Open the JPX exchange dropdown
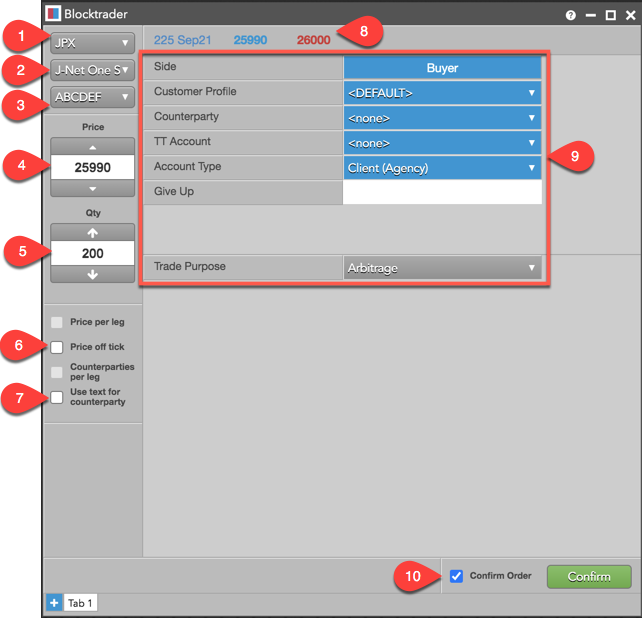642x618 pixels. [x=92, y=43]
